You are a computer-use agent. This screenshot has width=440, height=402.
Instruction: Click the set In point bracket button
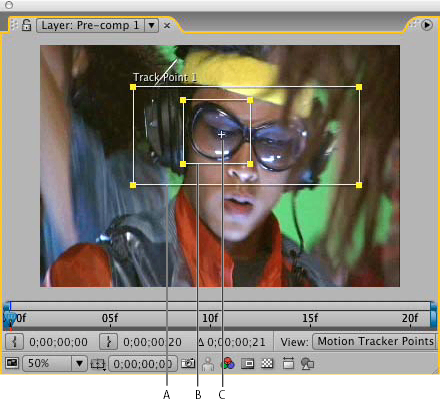[x=14, y=342]
